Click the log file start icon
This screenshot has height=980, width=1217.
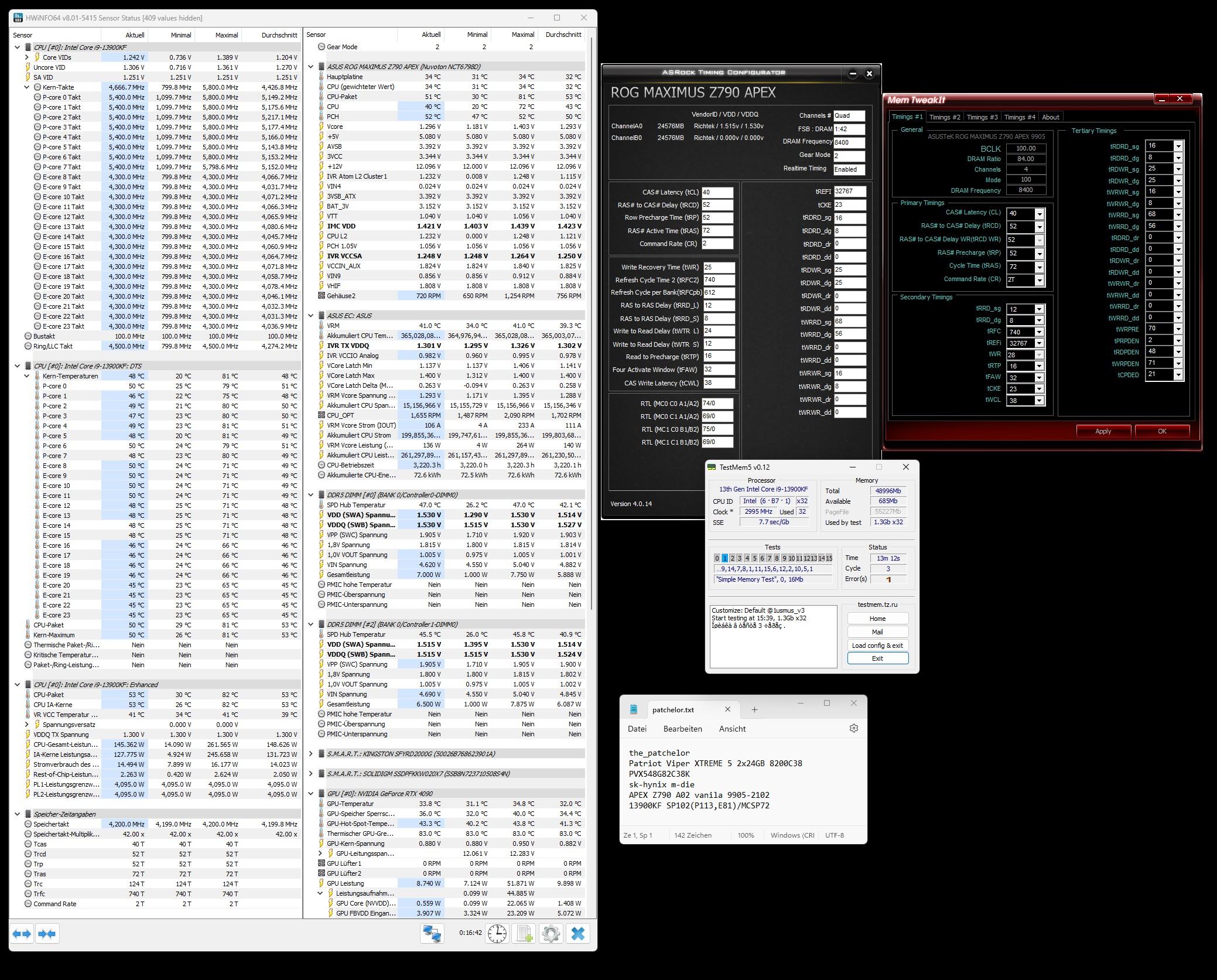(x=524, y=933)
